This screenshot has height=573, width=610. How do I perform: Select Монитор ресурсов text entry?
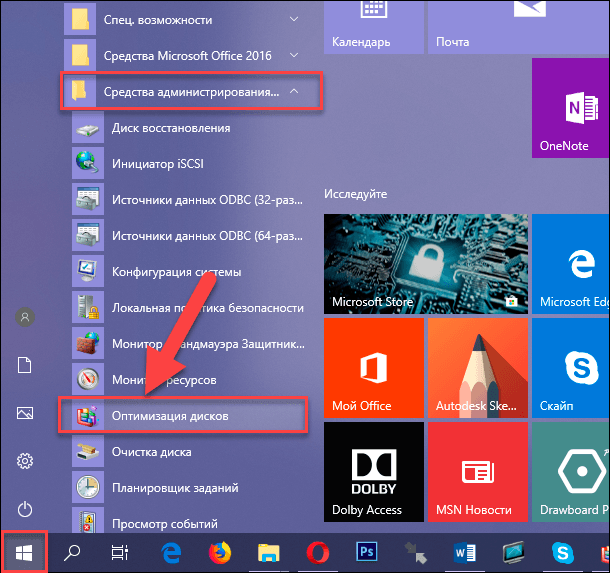tap(164, 380)
